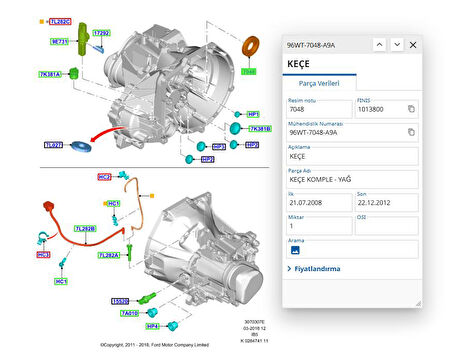Copy the Mühendislik Numarası 96WT-7048-A9A

[411, 132]
